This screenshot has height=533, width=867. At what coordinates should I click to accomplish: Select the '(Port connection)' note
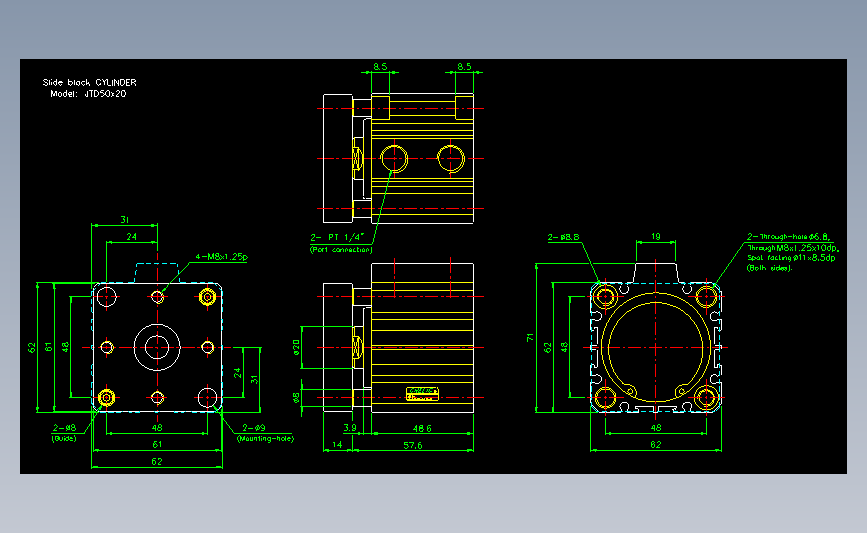tap(341, 250)
